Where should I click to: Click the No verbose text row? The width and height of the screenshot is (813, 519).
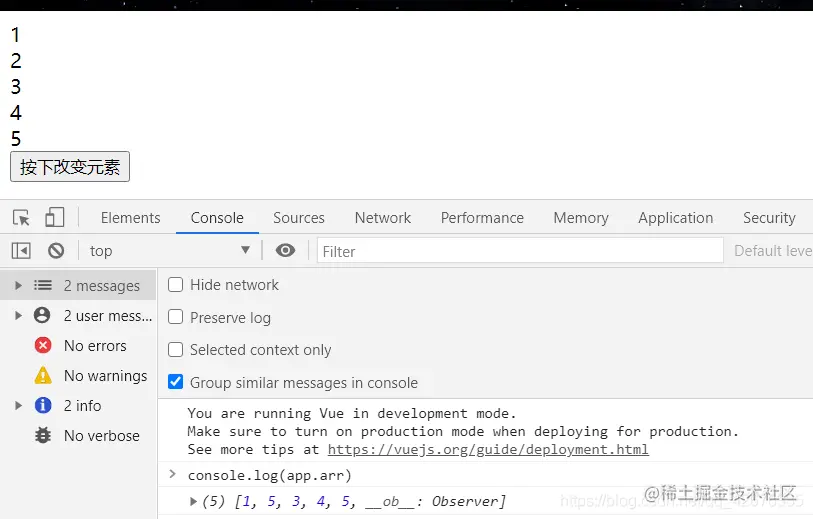[x=102, y=436]
